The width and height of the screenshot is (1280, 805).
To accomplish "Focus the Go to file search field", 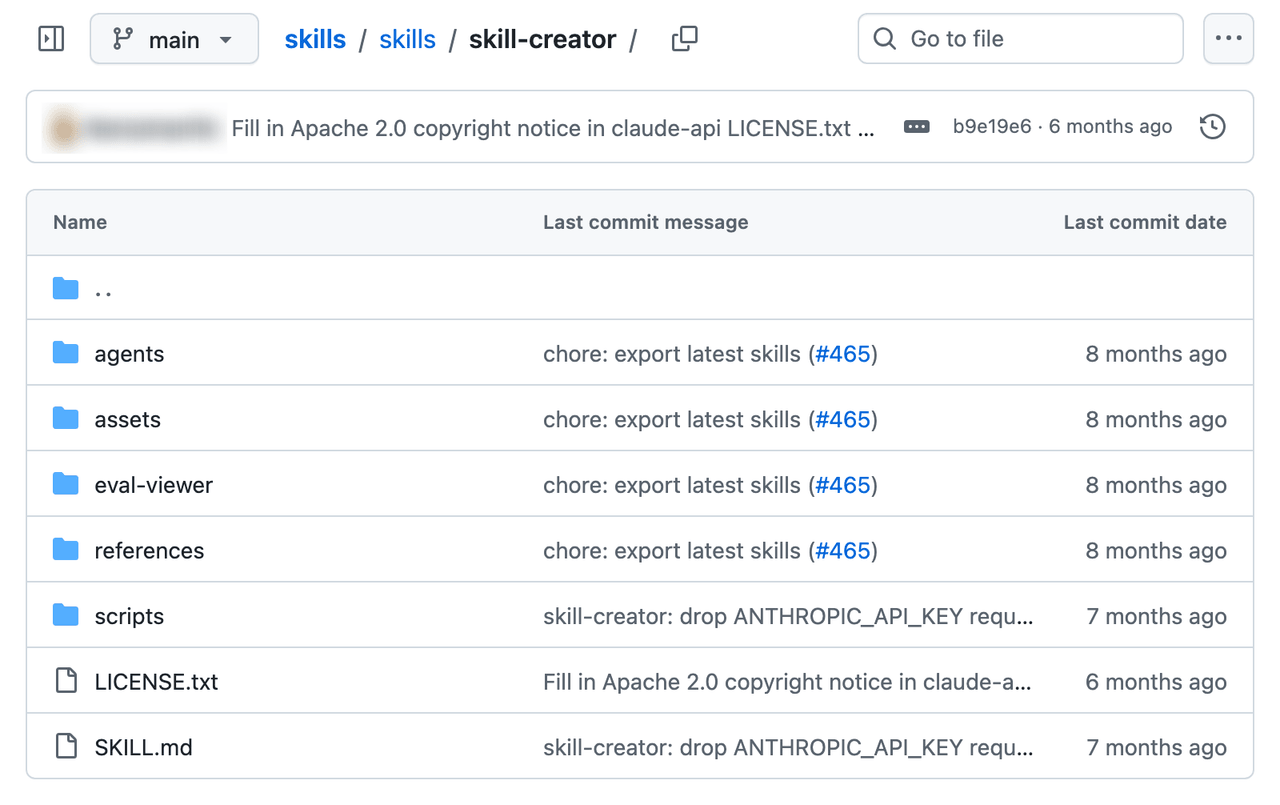I will [1020, 39].
